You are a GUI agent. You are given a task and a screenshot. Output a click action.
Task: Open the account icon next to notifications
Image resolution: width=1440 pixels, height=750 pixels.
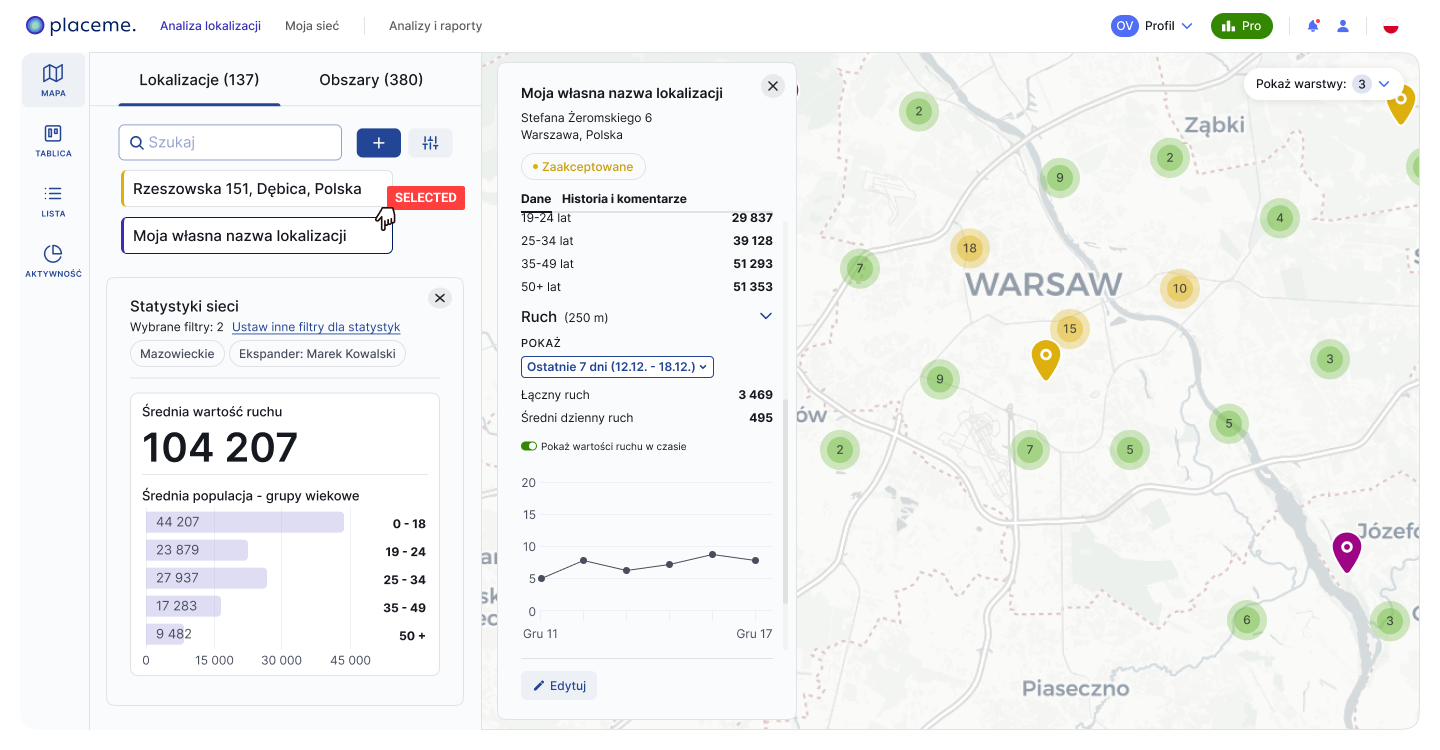pos(1343,25)
